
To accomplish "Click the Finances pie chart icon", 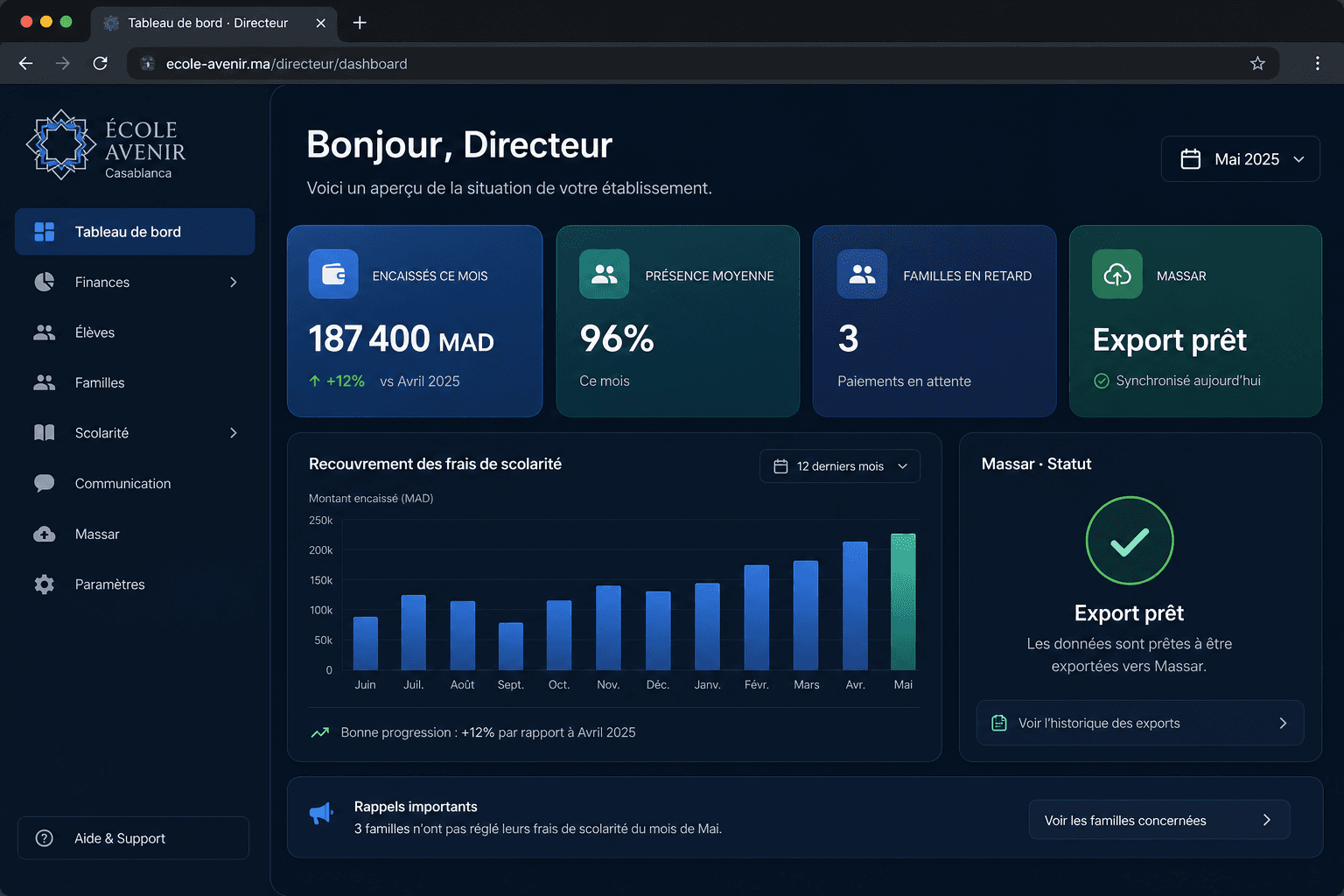I will pos(45,282).
